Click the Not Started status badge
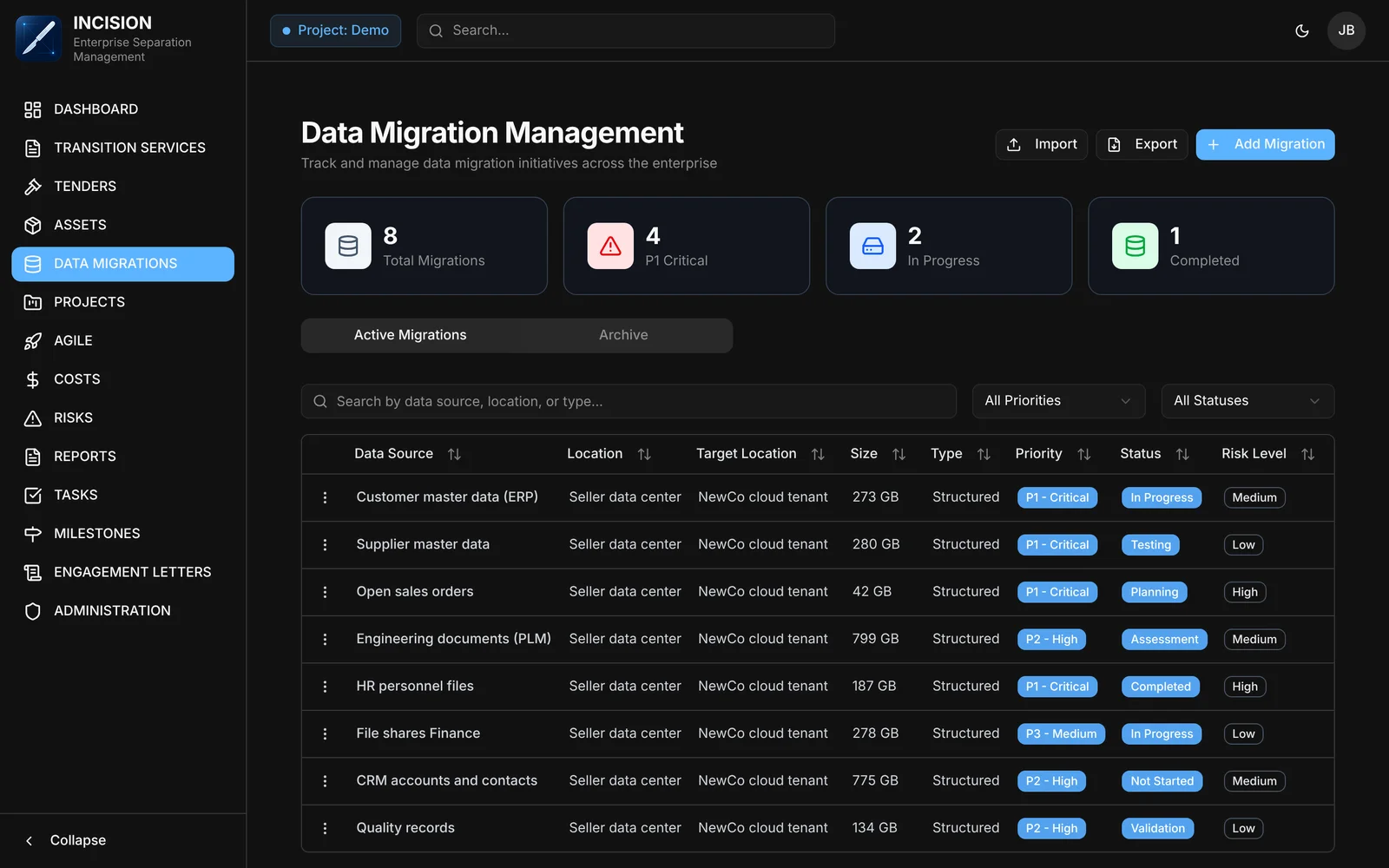This screenshot has height=868, width=1389. [x=1162, y=781]
